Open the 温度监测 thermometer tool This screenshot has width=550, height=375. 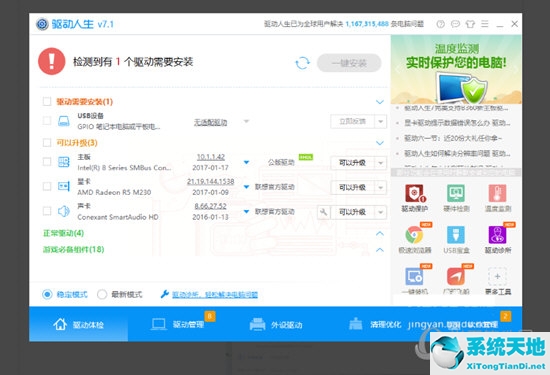tap(497, 194)
